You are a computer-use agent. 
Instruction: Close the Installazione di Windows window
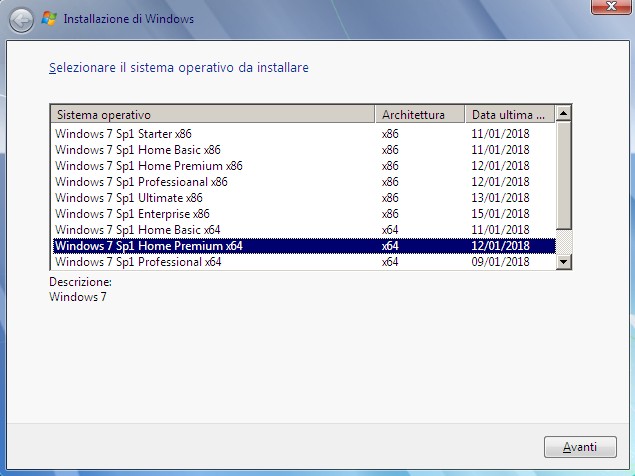point(611,6)
